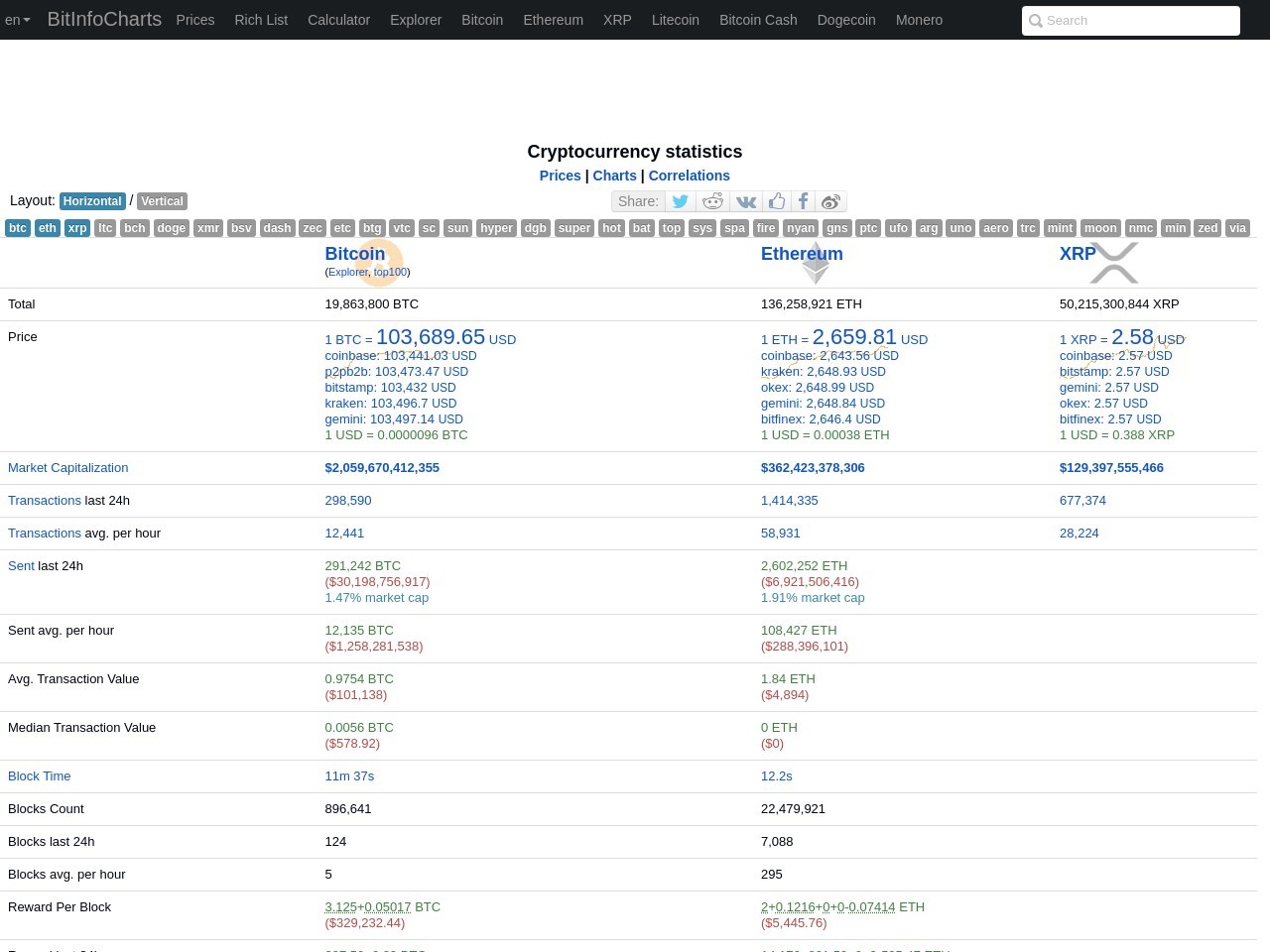The width and height of the screenshot is (1270, 952).
Task: Open the Bitcoin top100 link
Action: [390, 272]
